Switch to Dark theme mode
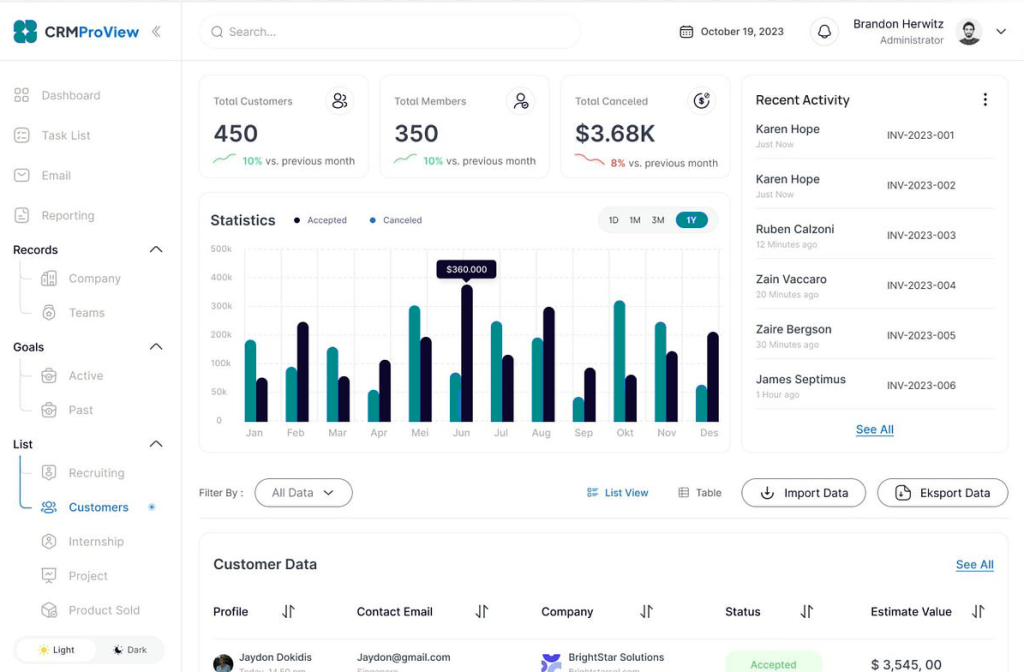1024x672 pixels. 129,650
